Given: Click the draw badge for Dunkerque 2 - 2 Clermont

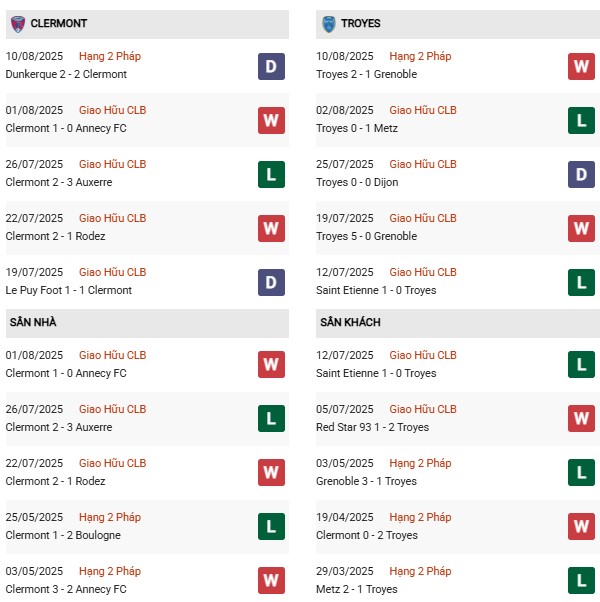Looking at the screenshot, I should 271,66.
